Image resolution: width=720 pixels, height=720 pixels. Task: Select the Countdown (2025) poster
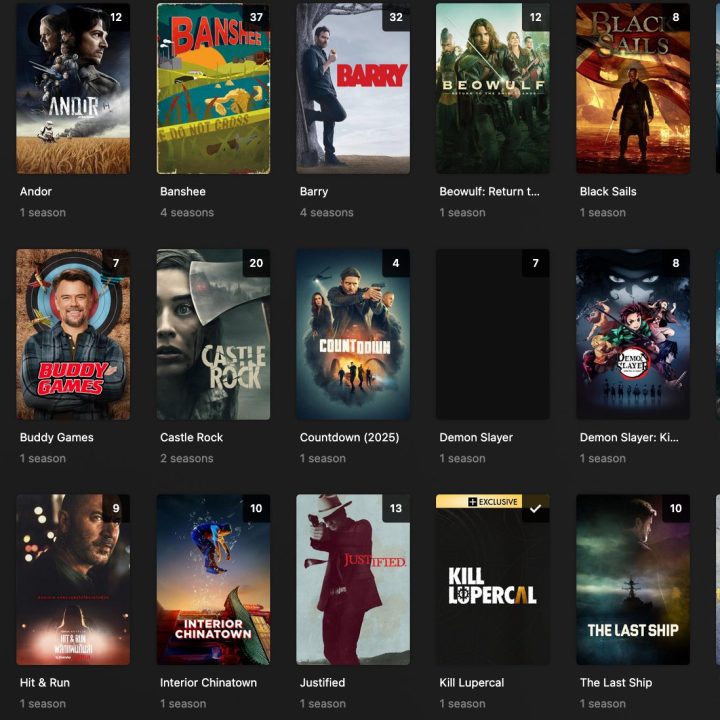[353, 334]
